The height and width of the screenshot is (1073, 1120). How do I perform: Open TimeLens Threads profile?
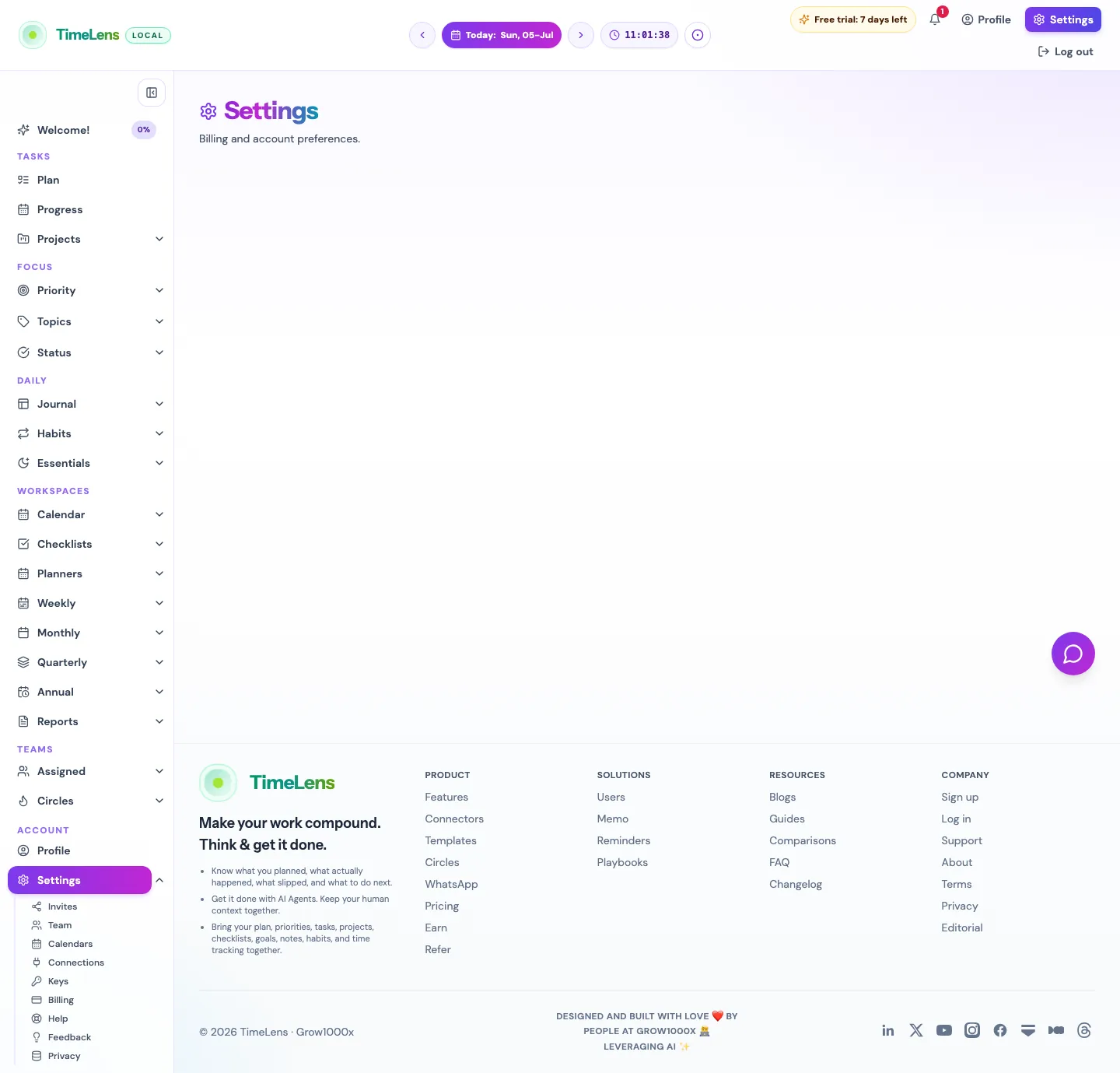click(1084, 1030)
